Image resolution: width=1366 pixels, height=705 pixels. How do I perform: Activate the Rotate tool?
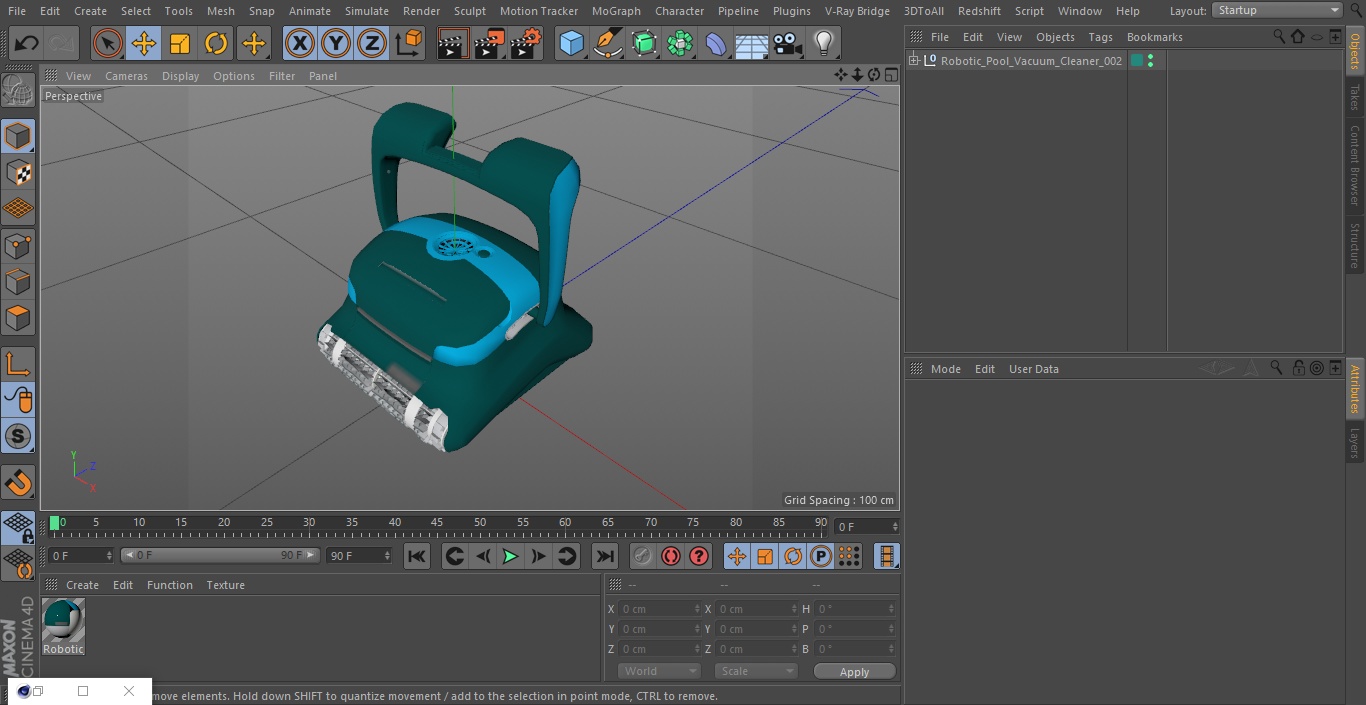click(216, 44)
